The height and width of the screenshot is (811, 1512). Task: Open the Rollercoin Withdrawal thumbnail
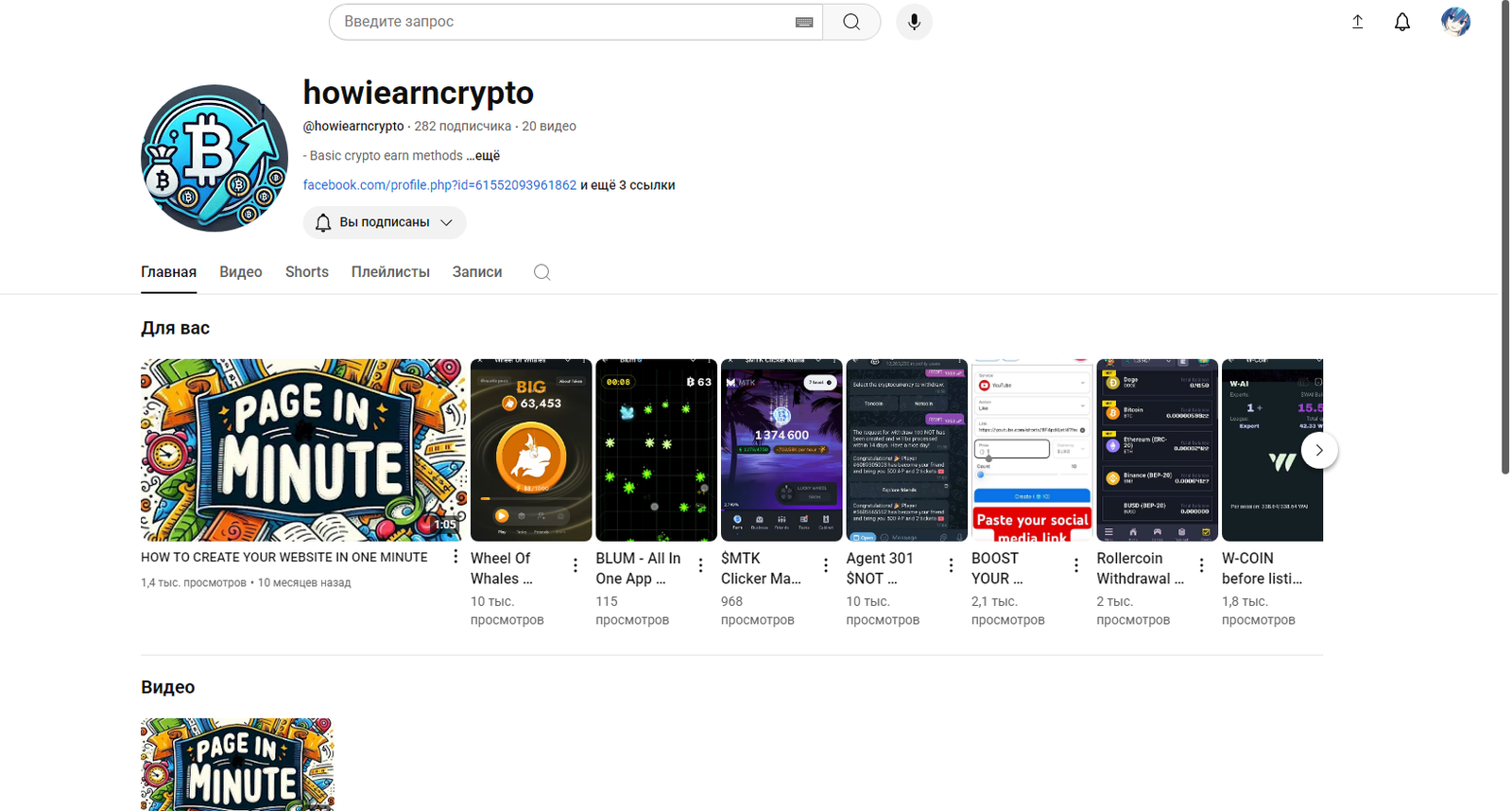[1157, 450]
